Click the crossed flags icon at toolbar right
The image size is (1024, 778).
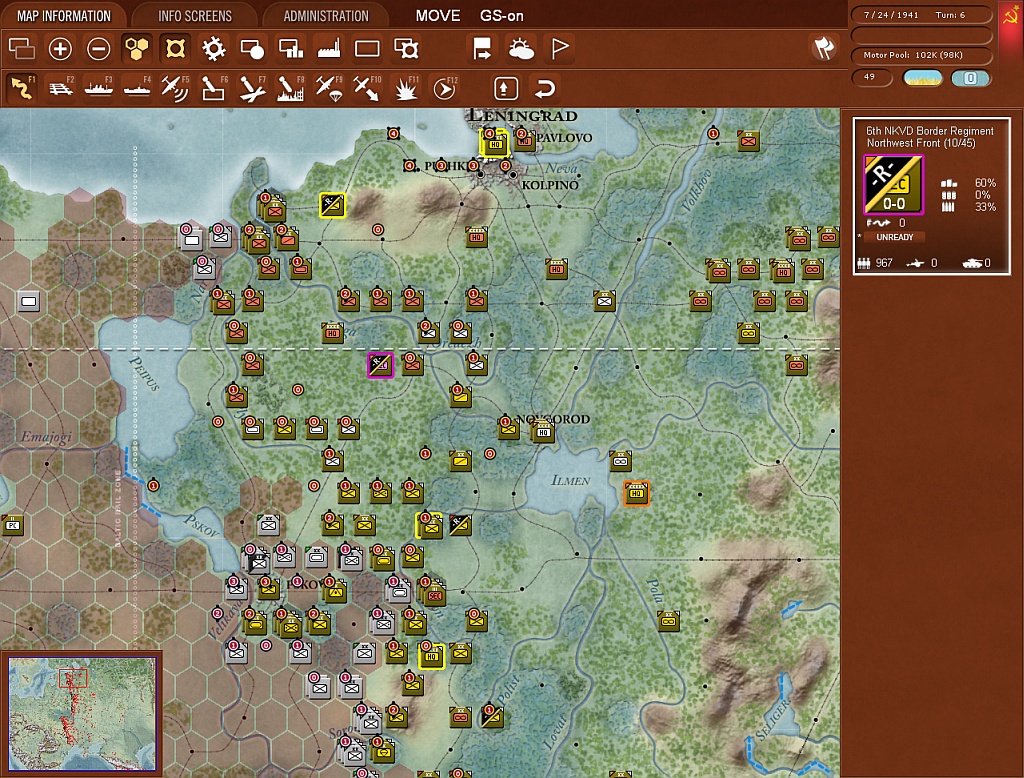[x=824, y=48]
